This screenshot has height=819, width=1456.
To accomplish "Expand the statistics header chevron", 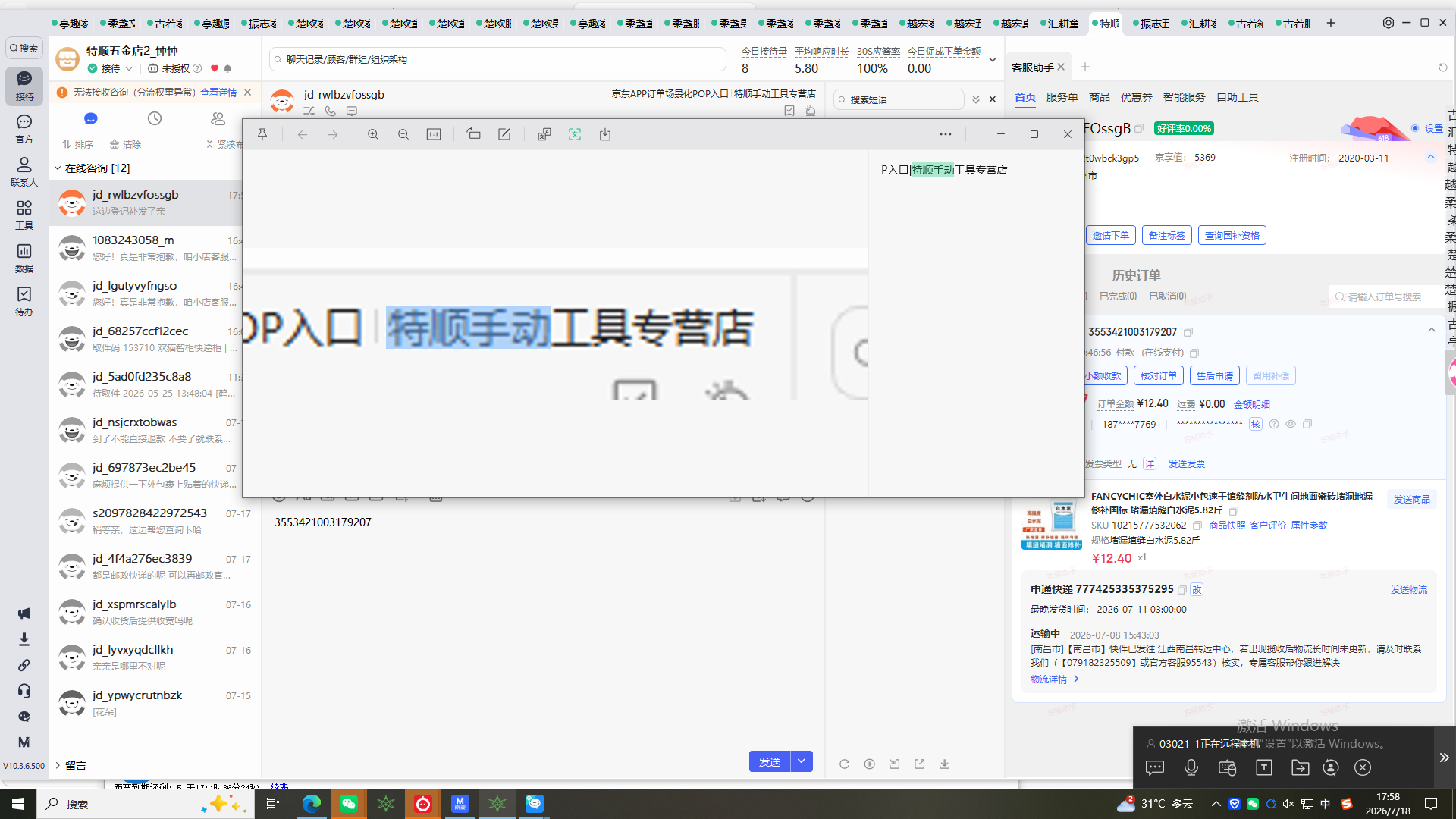I will 993,60.
